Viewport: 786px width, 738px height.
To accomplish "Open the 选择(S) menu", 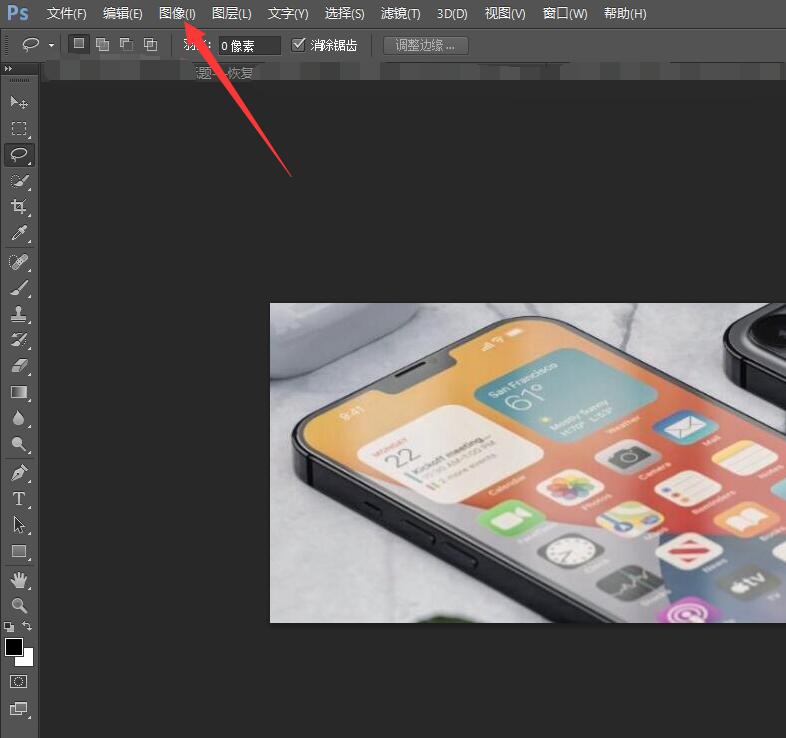I will [344, 13].
